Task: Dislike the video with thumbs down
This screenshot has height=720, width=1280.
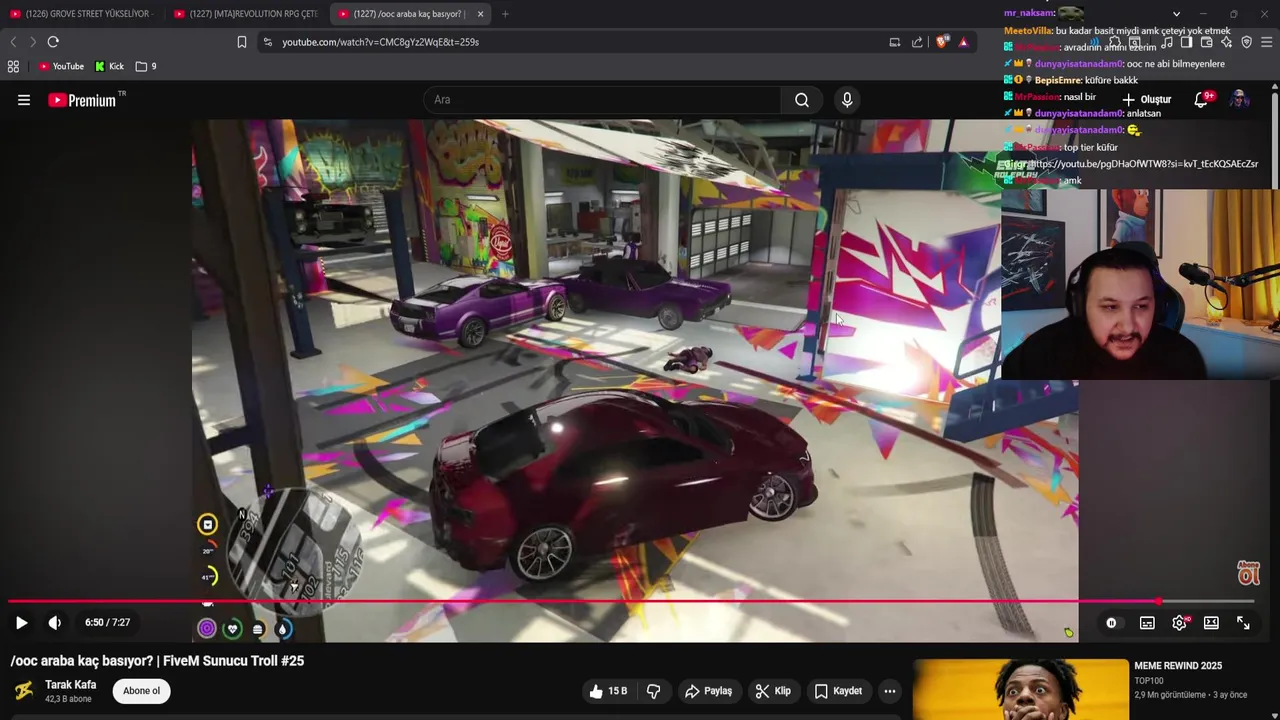Action: 653,691
